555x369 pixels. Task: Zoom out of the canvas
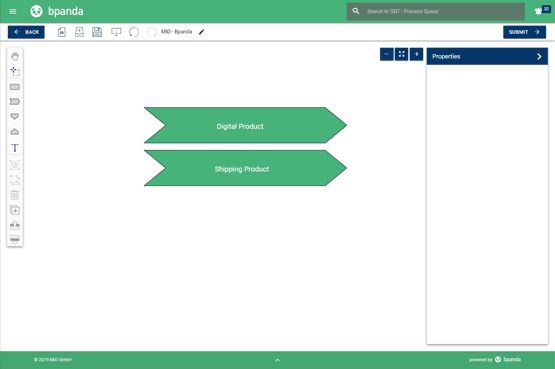(x=387, y=54)
